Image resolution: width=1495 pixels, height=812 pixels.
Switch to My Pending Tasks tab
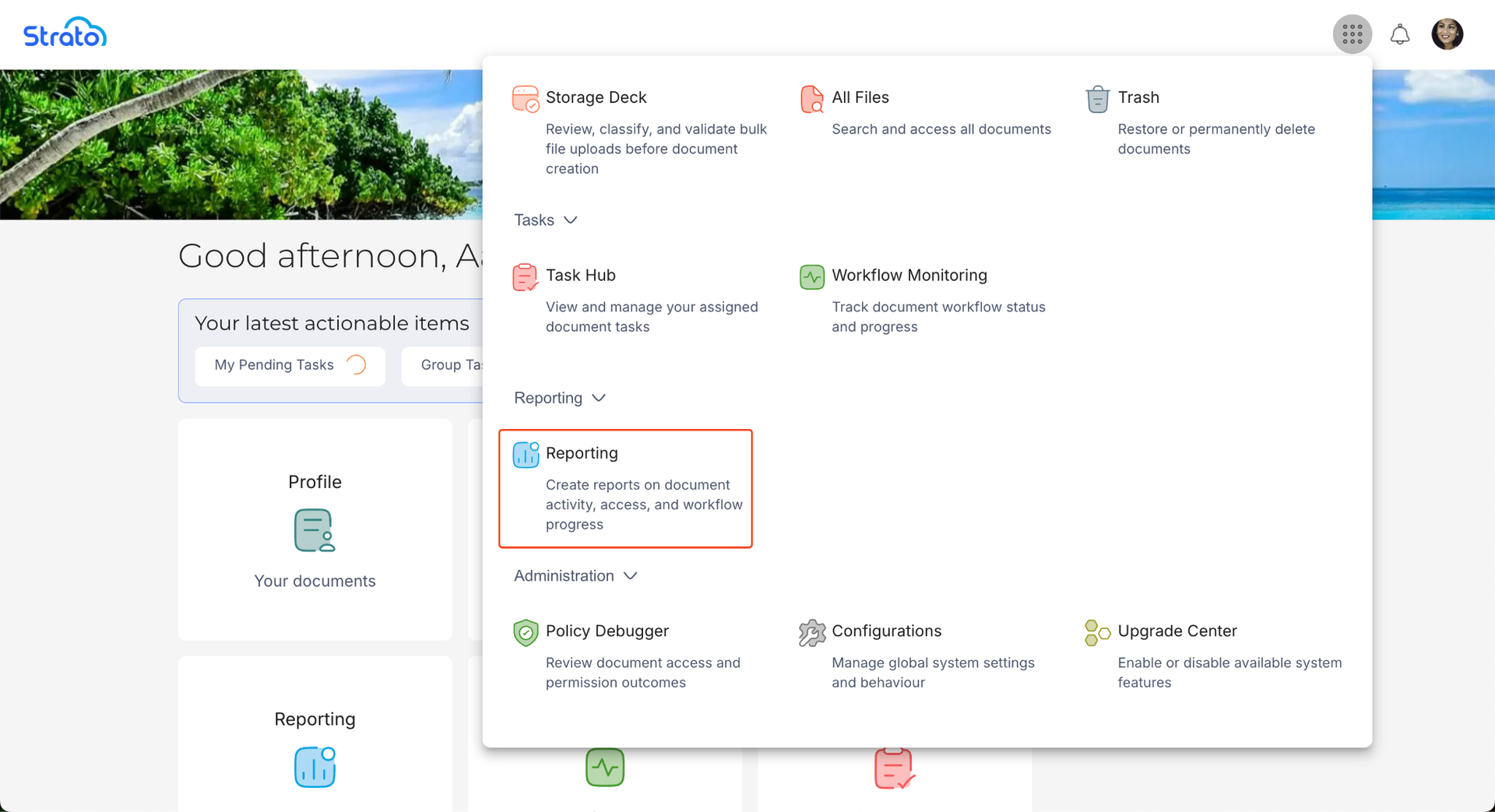point(289,365)
